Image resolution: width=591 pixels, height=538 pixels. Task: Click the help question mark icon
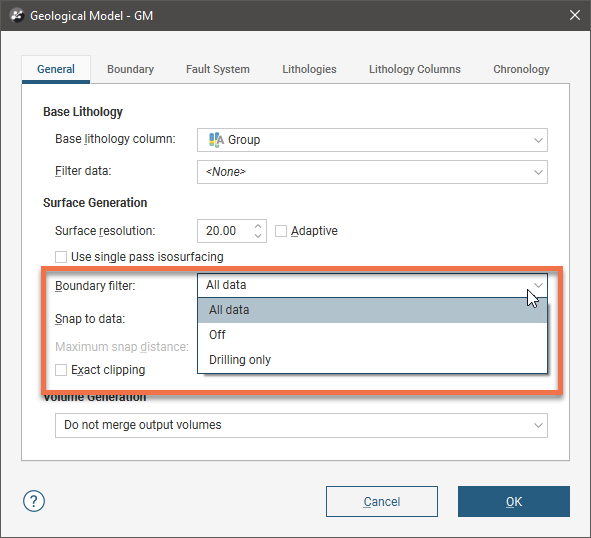coord(34,501)
